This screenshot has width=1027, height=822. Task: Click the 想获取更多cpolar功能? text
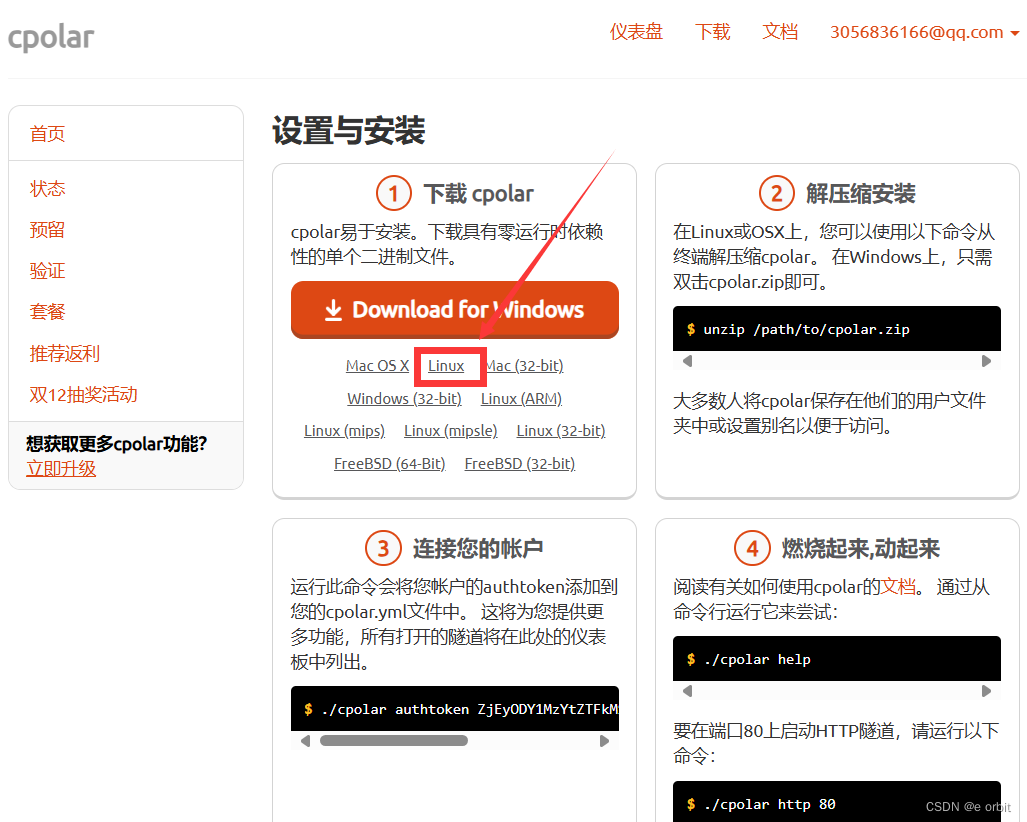tap(117, 443)
